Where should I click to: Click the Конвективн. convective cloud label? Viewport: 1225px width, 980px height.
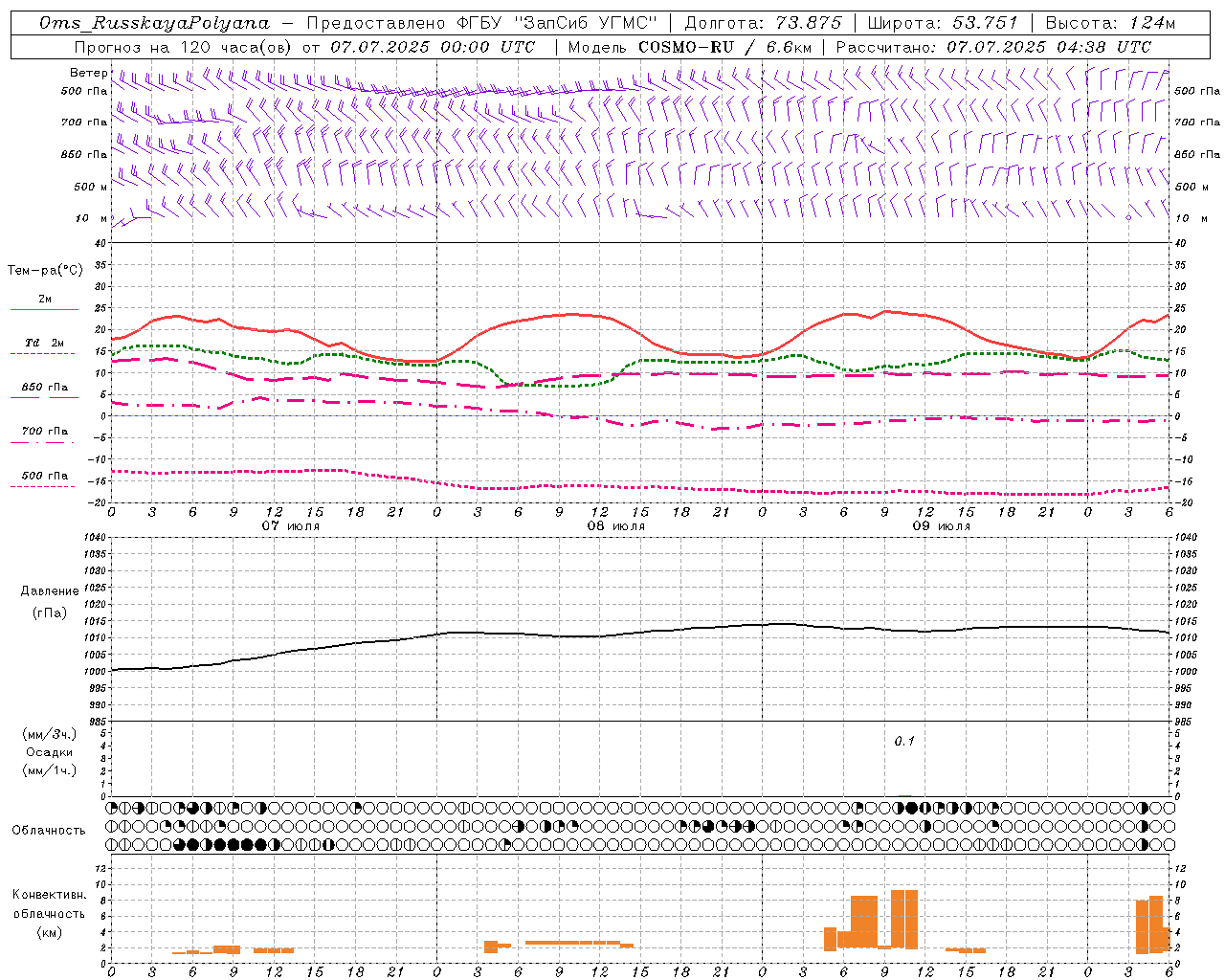click(50, 895)
